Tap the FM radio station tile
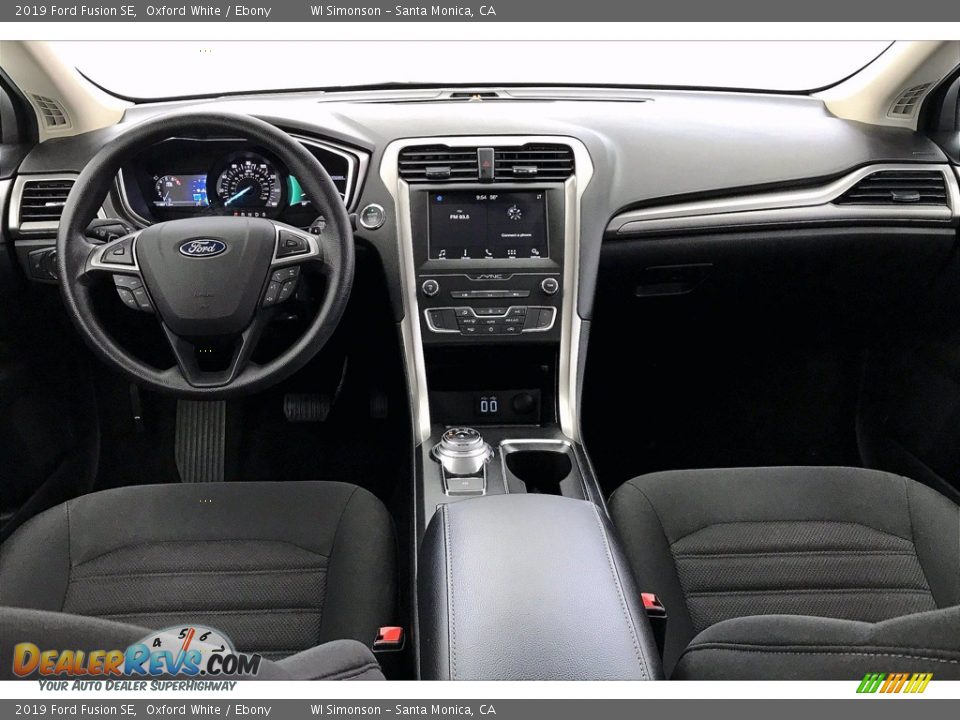The width and height of the screenshot is (960, 720). [459, 214]
